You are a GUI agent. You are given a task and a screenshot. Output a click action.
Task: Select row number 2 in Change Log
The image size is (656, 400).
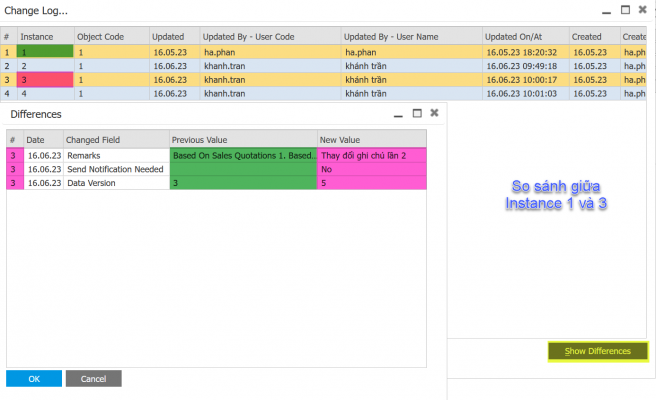[x=8, y=66]
